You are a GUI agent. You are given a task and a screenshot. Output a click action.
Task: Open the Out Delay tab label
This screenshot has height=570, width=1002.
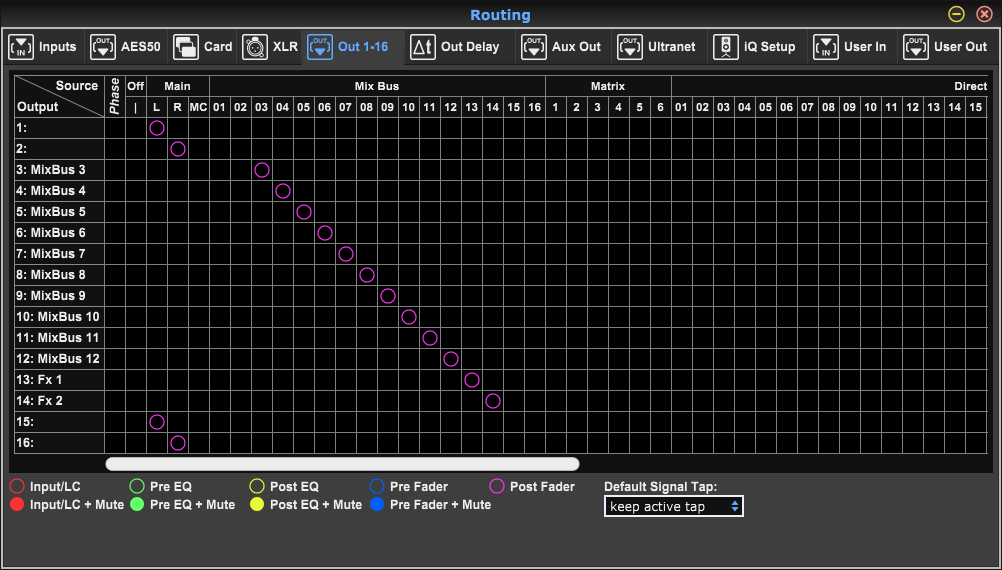[x=470, y=47]
